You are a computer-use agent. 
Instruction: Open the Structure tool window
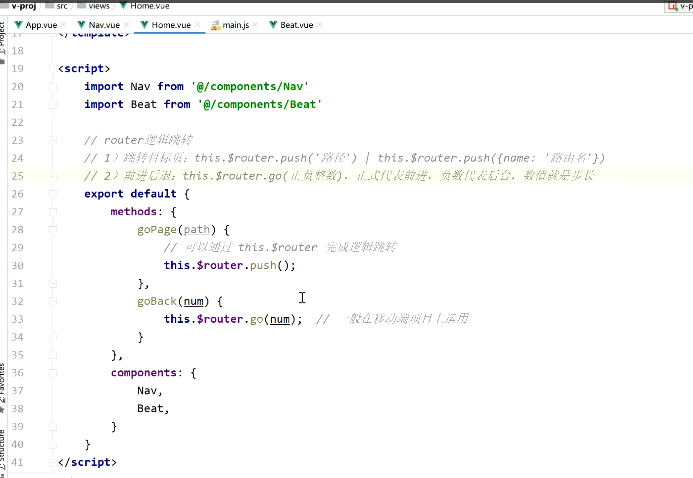tap(3, 451)
